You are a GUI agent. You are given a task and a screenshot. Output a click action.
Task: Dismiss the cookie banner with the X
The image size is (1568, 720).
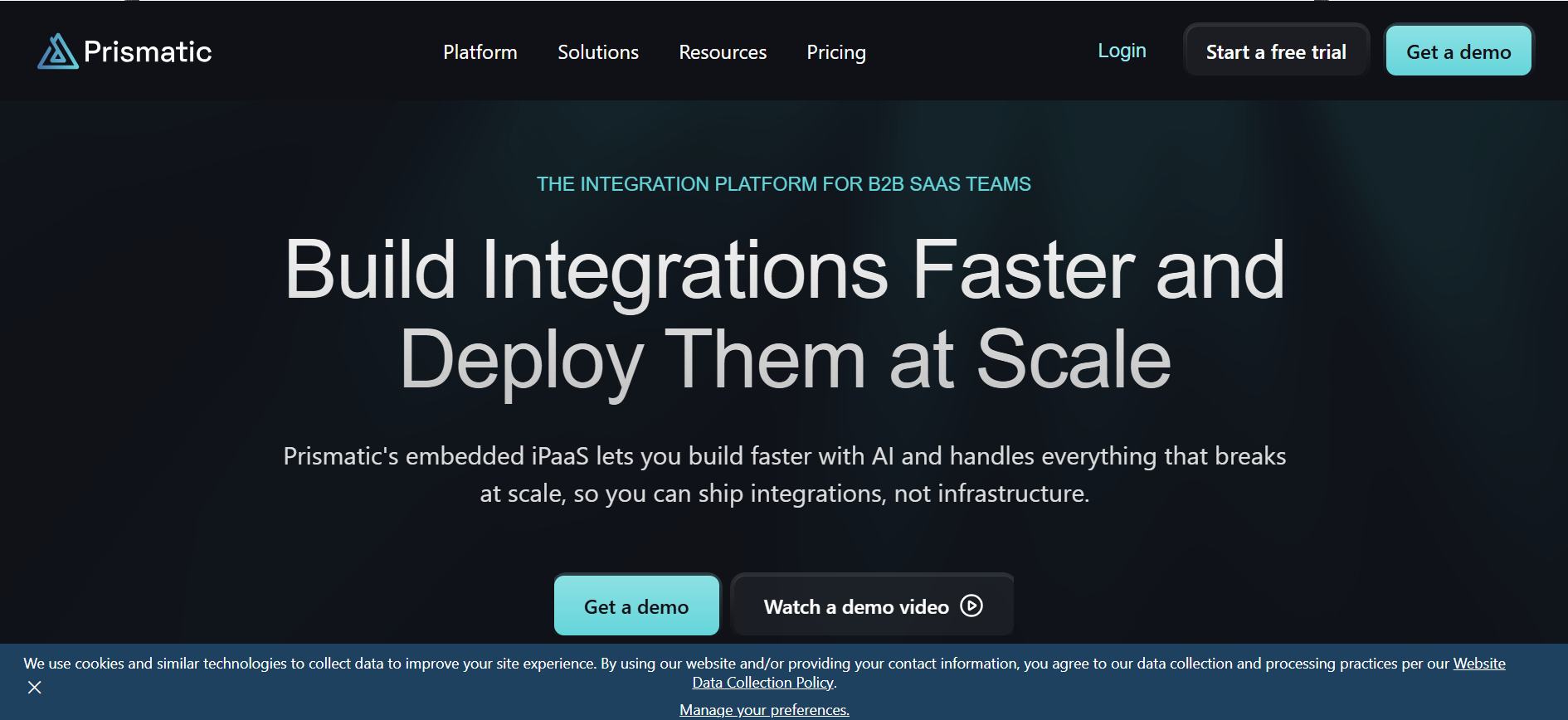click(x=35, y=688)
